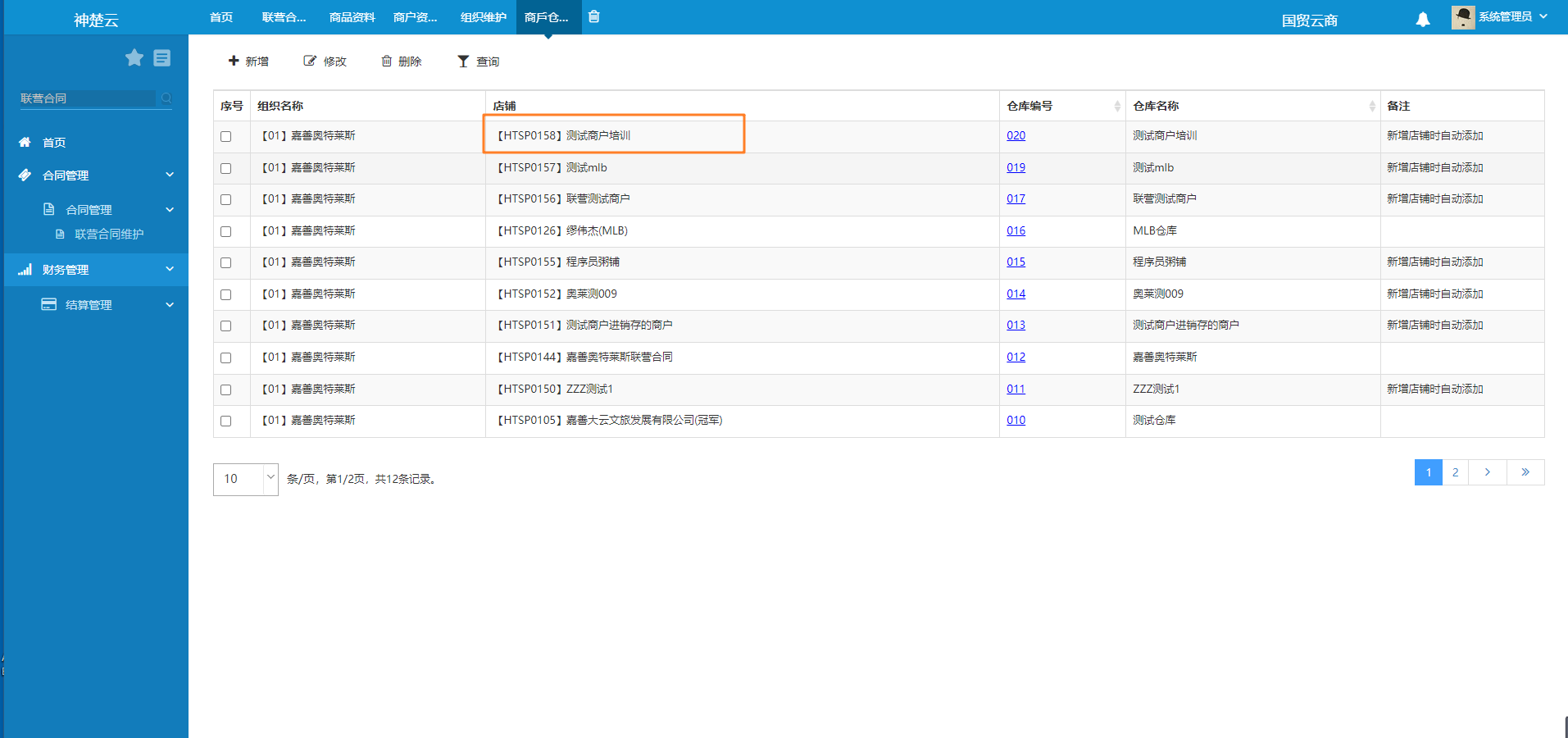The height and width of the screenshot is (738, 1568).
Task: Open warehouse number link 014
Action: click(x=1016, y=294)
